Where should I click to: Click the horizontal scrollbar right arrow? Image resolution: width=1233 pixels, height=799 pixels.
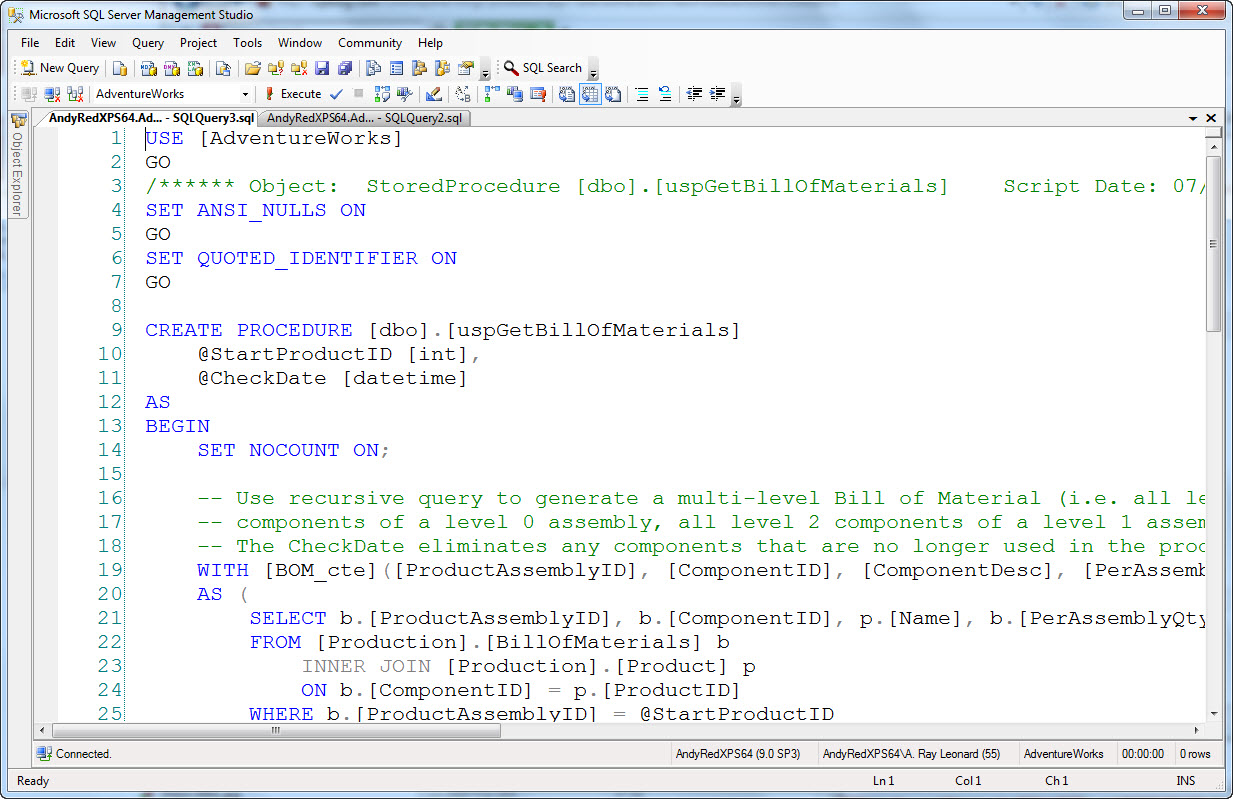click(1196, 730)
